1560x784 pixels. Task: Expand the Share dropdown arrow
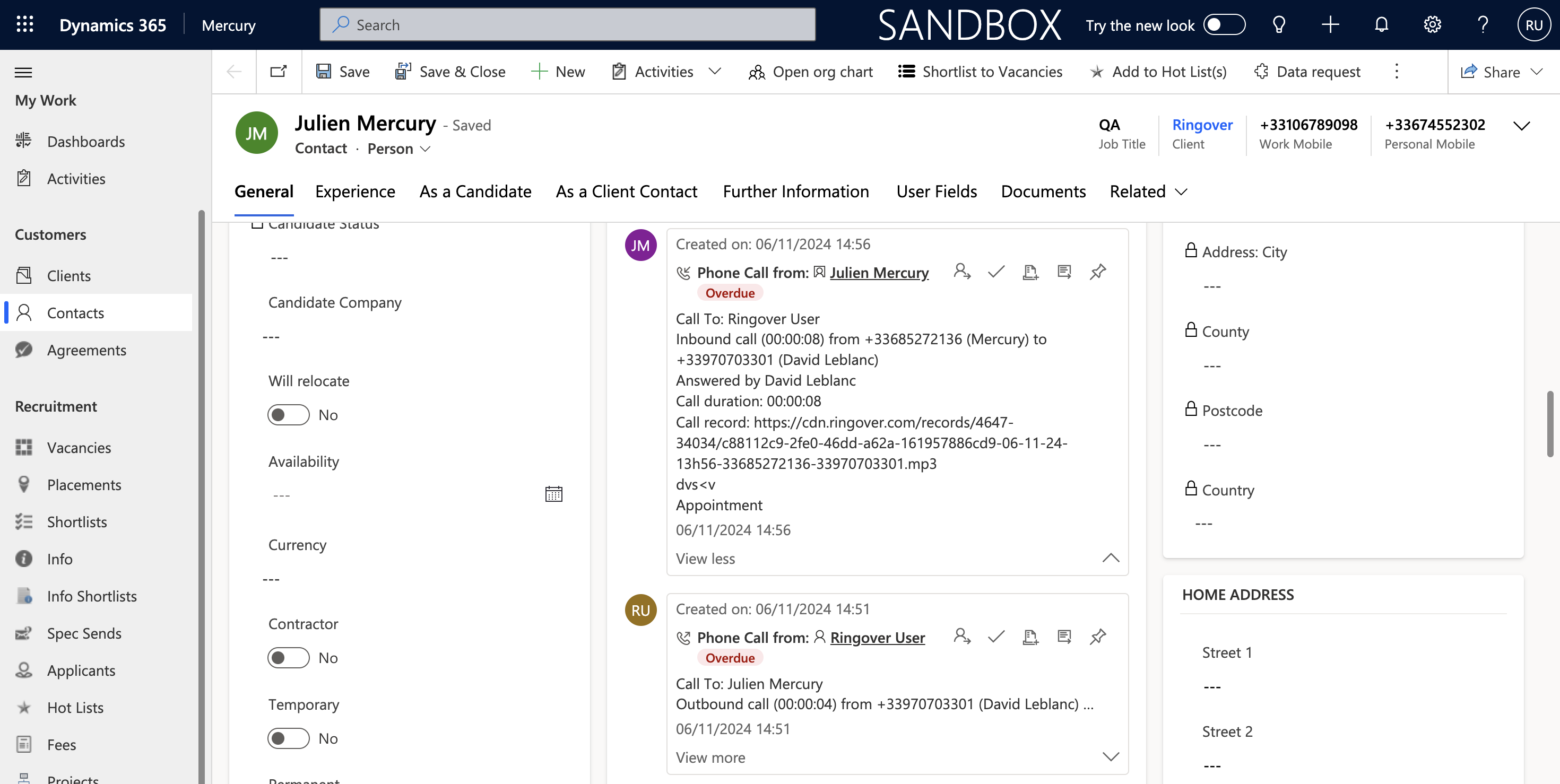coord(1537,72)
